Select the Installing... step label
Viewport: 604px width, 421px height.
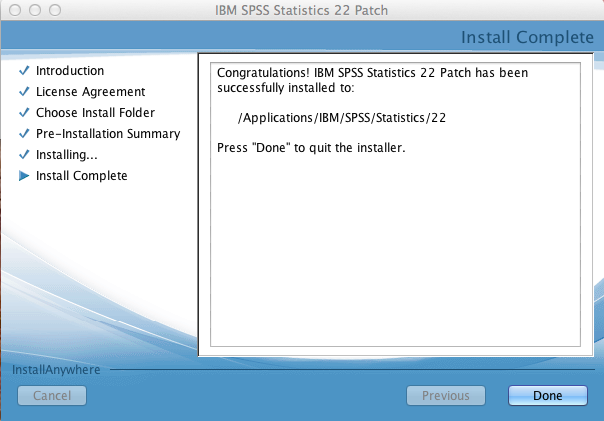tap(67, 155)
